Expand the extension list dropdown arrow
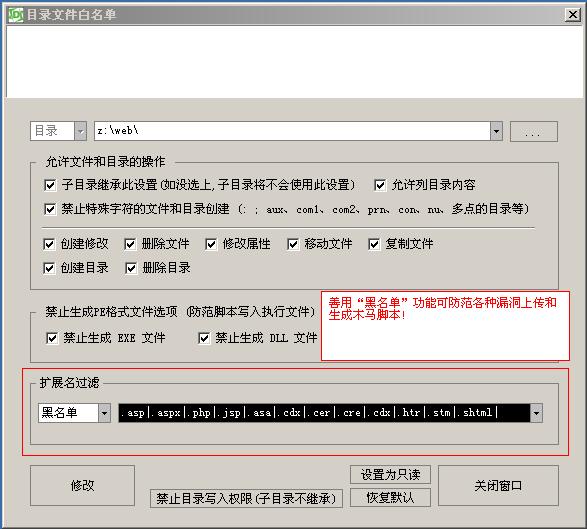 [536, 413]
